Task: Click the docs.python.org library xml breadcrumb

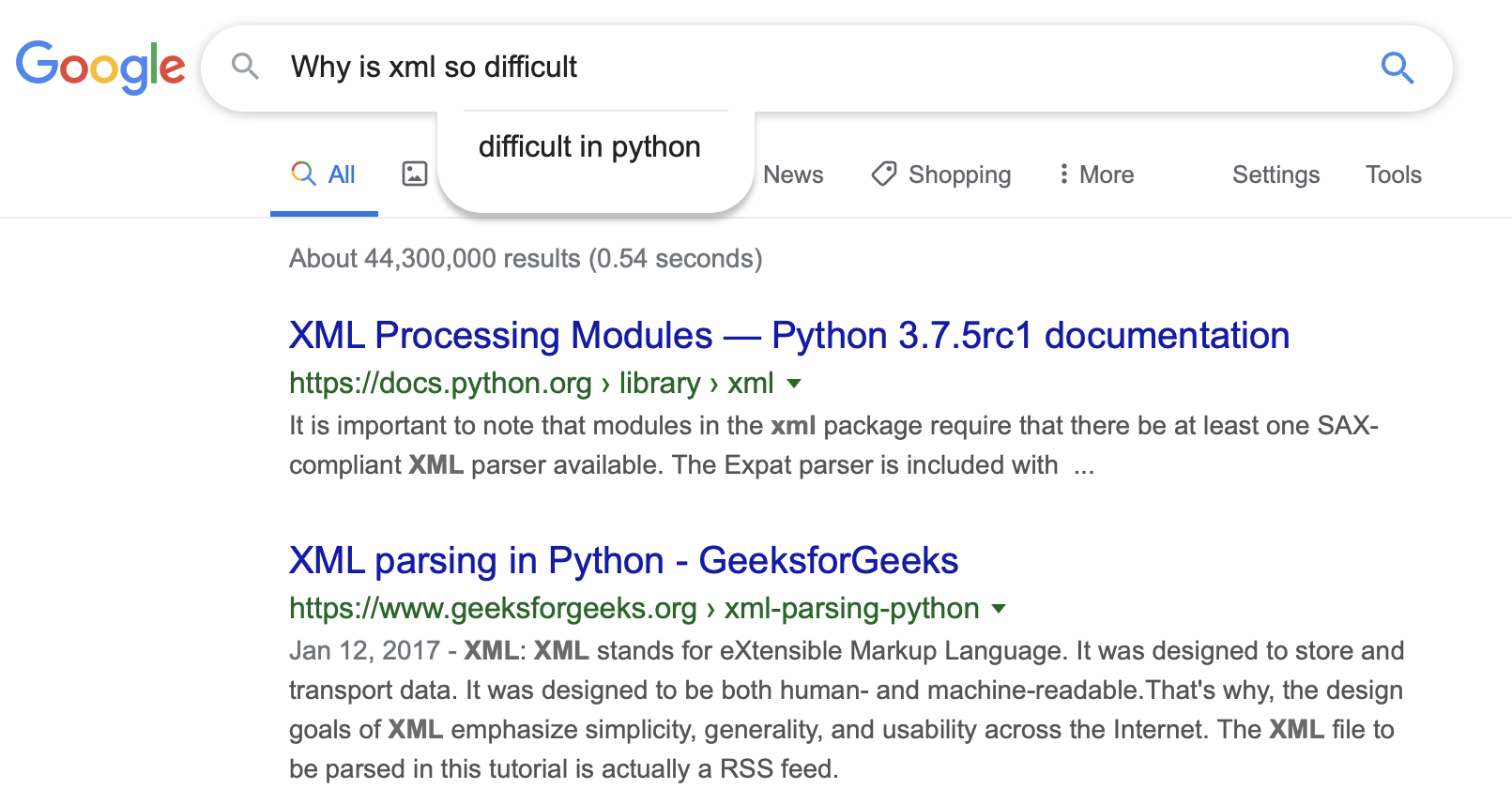Action: click(x=531, y=383)
